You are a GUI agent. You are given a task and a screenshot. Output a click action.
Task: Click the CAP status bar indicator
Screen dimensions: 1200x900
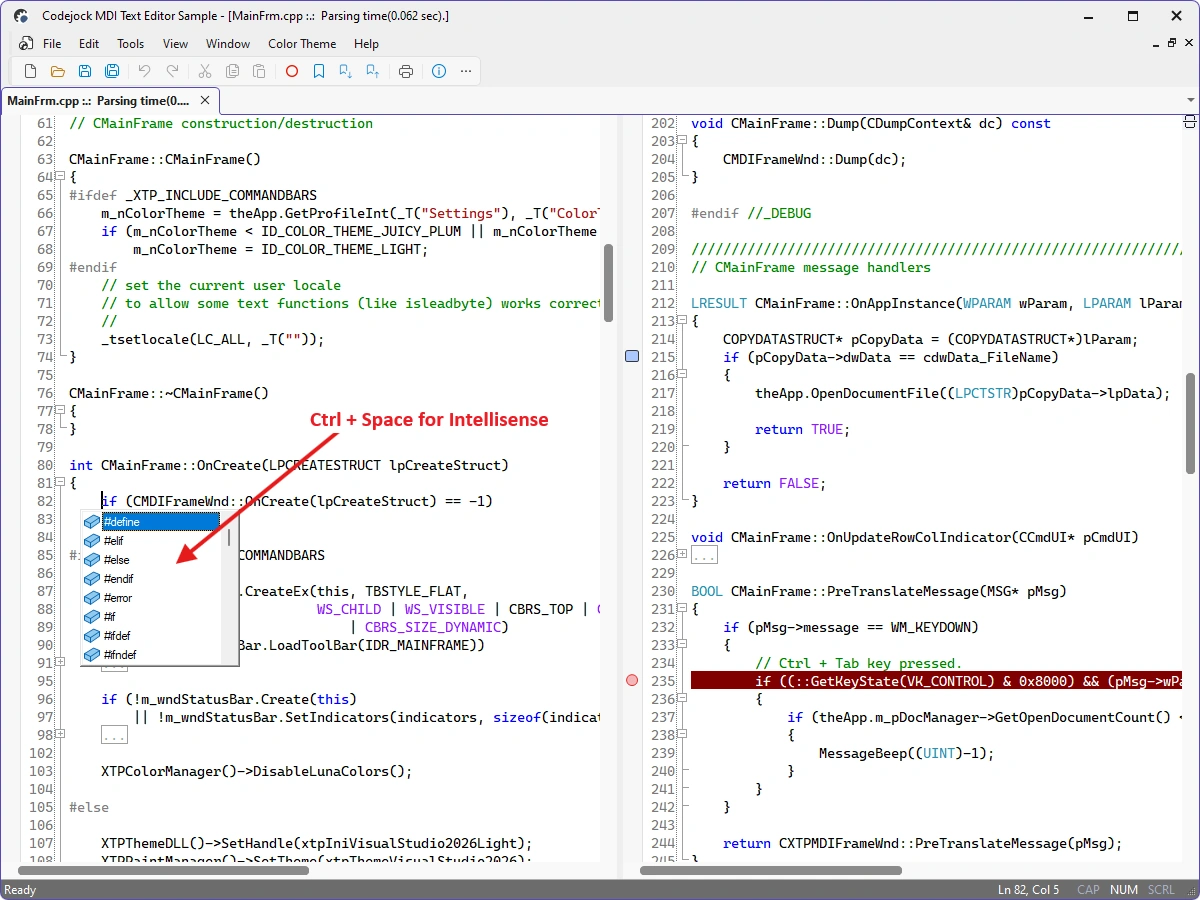pyautogui.click(x=1088, y=890)
